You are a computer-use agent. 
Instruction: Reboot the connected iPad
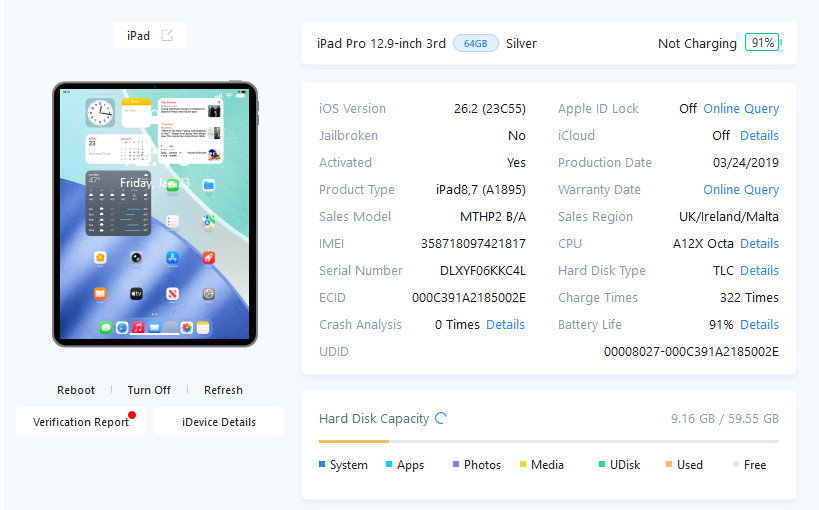pyautogui.click(x=76, y=390)
